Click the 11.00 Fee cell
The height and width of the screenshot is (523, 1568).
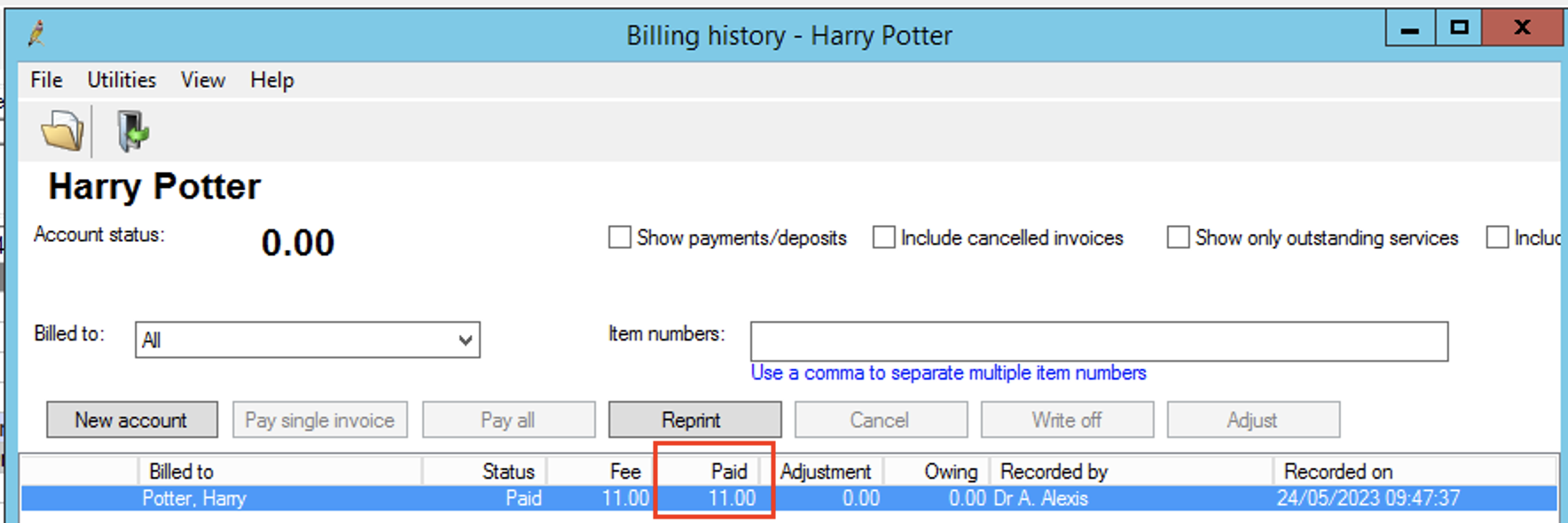626,498
